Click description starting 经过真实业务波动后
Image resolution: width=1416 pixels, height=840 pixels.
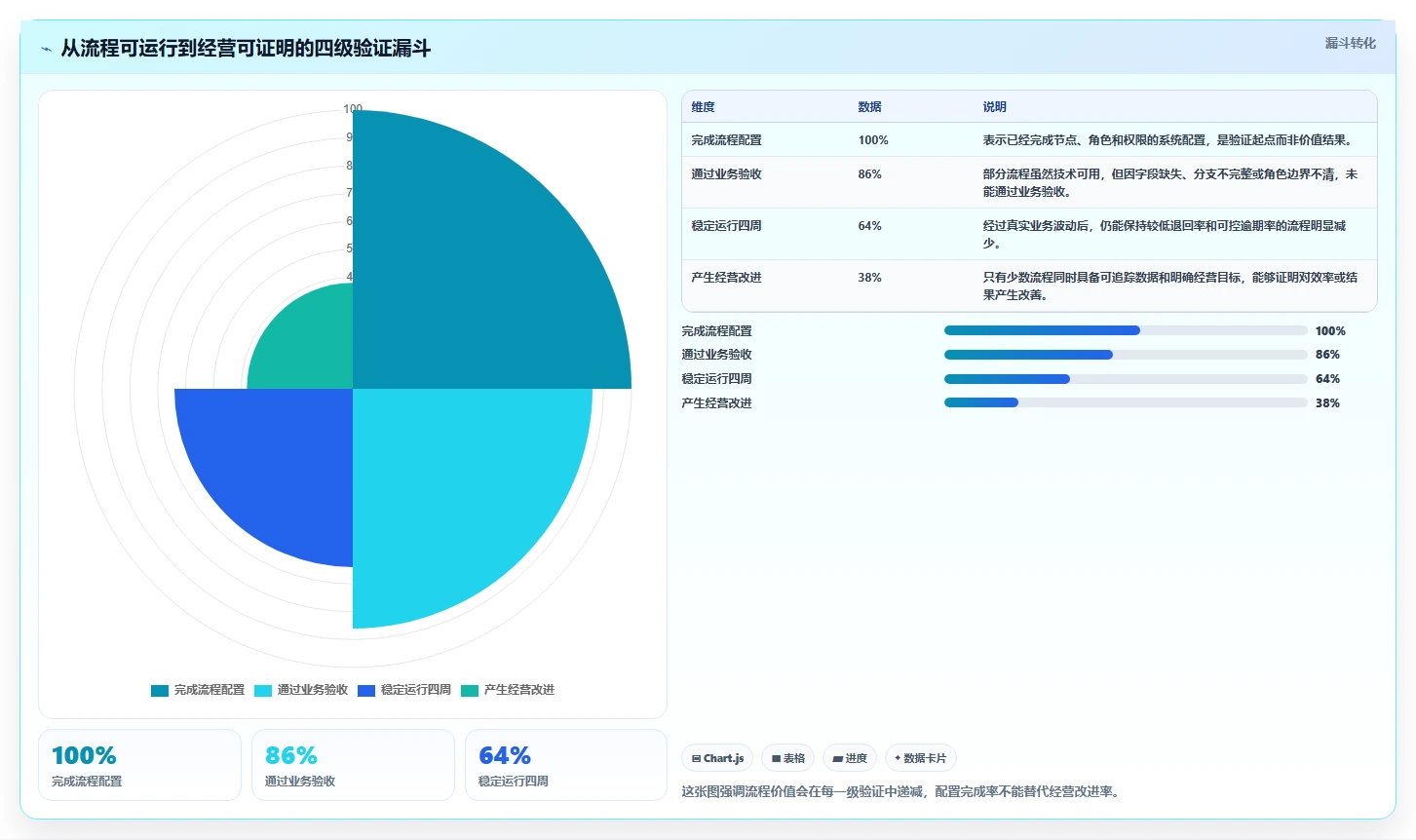tap(1165, 235)
